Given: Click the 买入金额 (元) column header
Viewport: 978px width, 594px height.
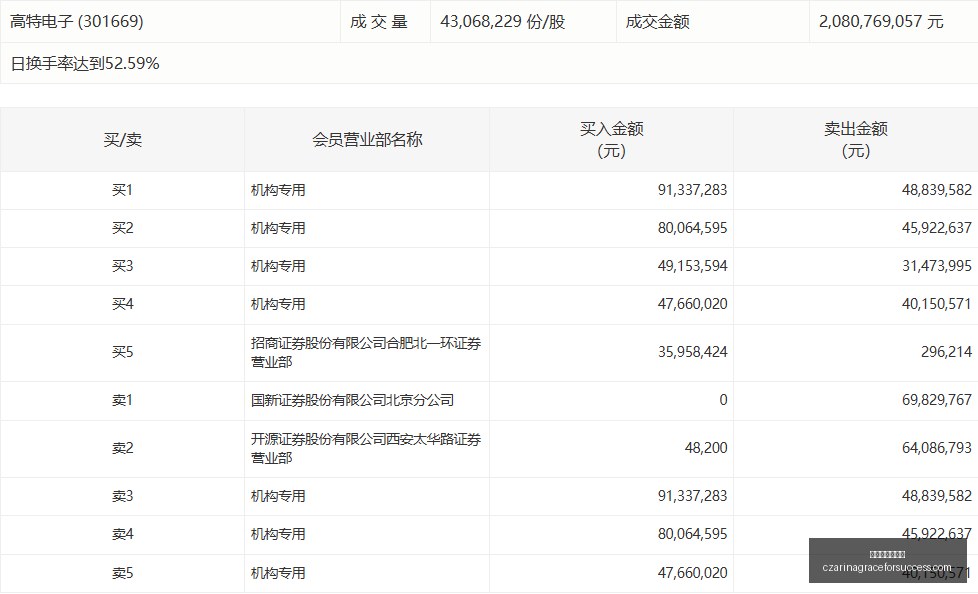Looking at the screenshot, I should pyautogui.click(x=611, y=139).
